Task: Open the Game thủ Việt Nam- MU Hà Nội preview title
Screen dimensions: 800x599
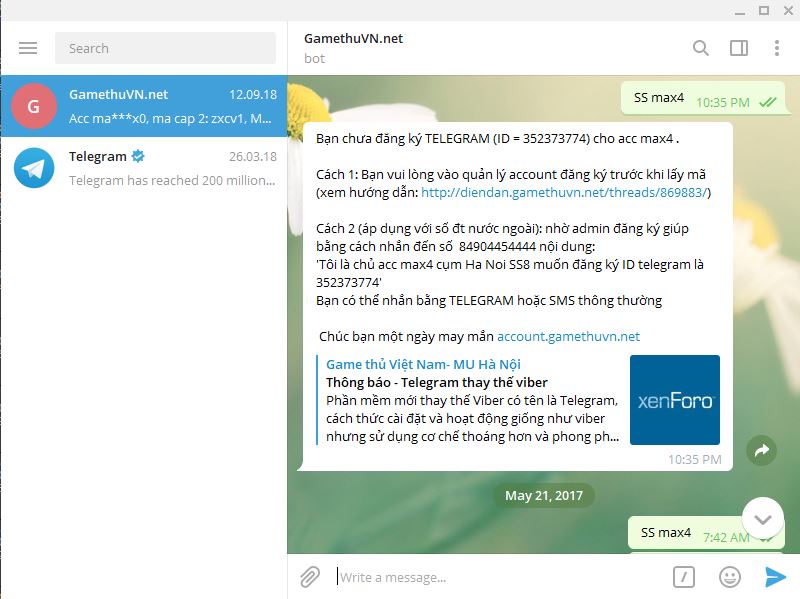Action: pos(423,364)
